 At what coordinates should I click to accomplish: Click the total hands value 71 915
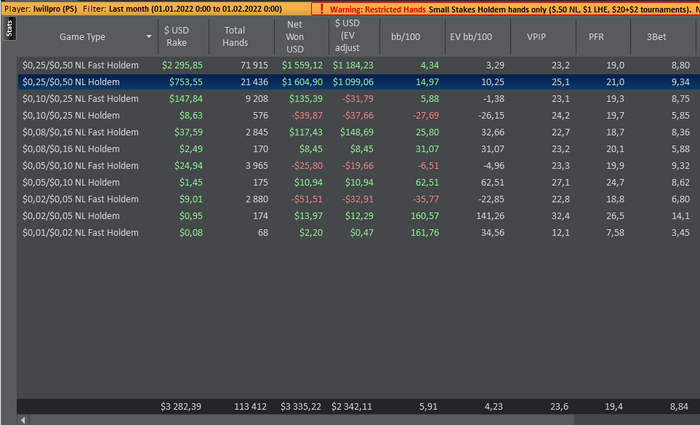254,65
